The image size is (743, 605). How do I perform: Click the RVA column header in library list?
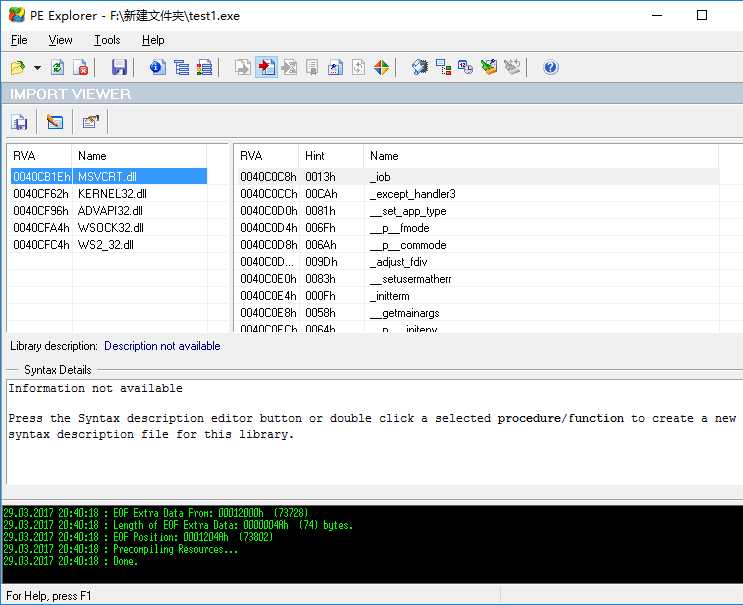40,156
